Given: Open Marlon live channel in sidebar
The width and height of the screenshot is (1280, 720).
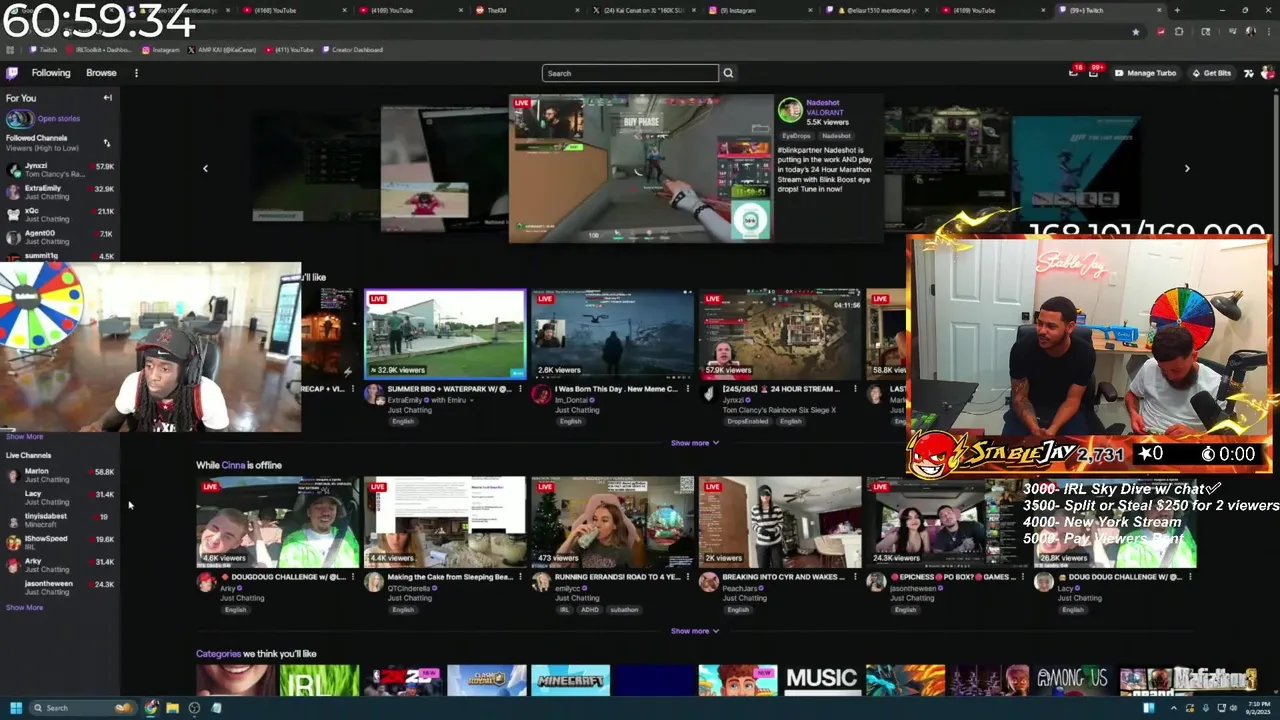Looking at the screenshot, I should click(60, 475).
